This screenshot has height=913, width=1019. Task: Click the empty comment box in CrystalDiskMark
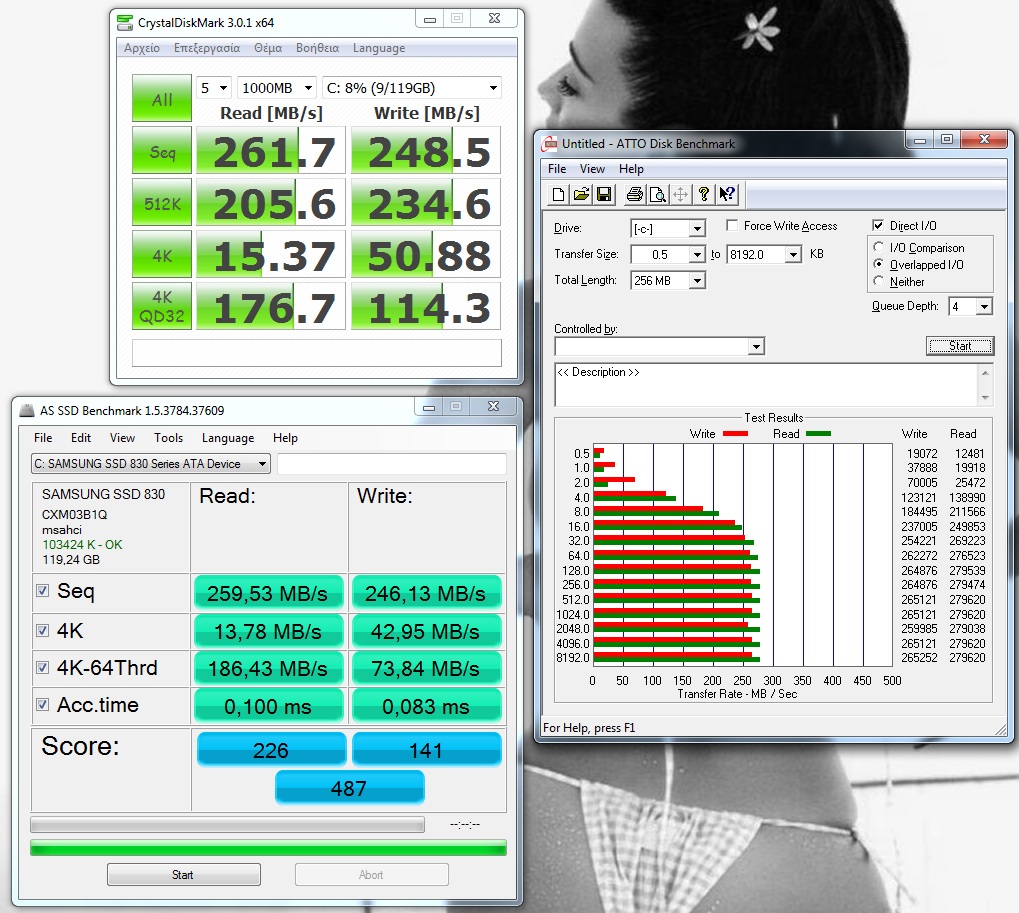tap(316, 353)
